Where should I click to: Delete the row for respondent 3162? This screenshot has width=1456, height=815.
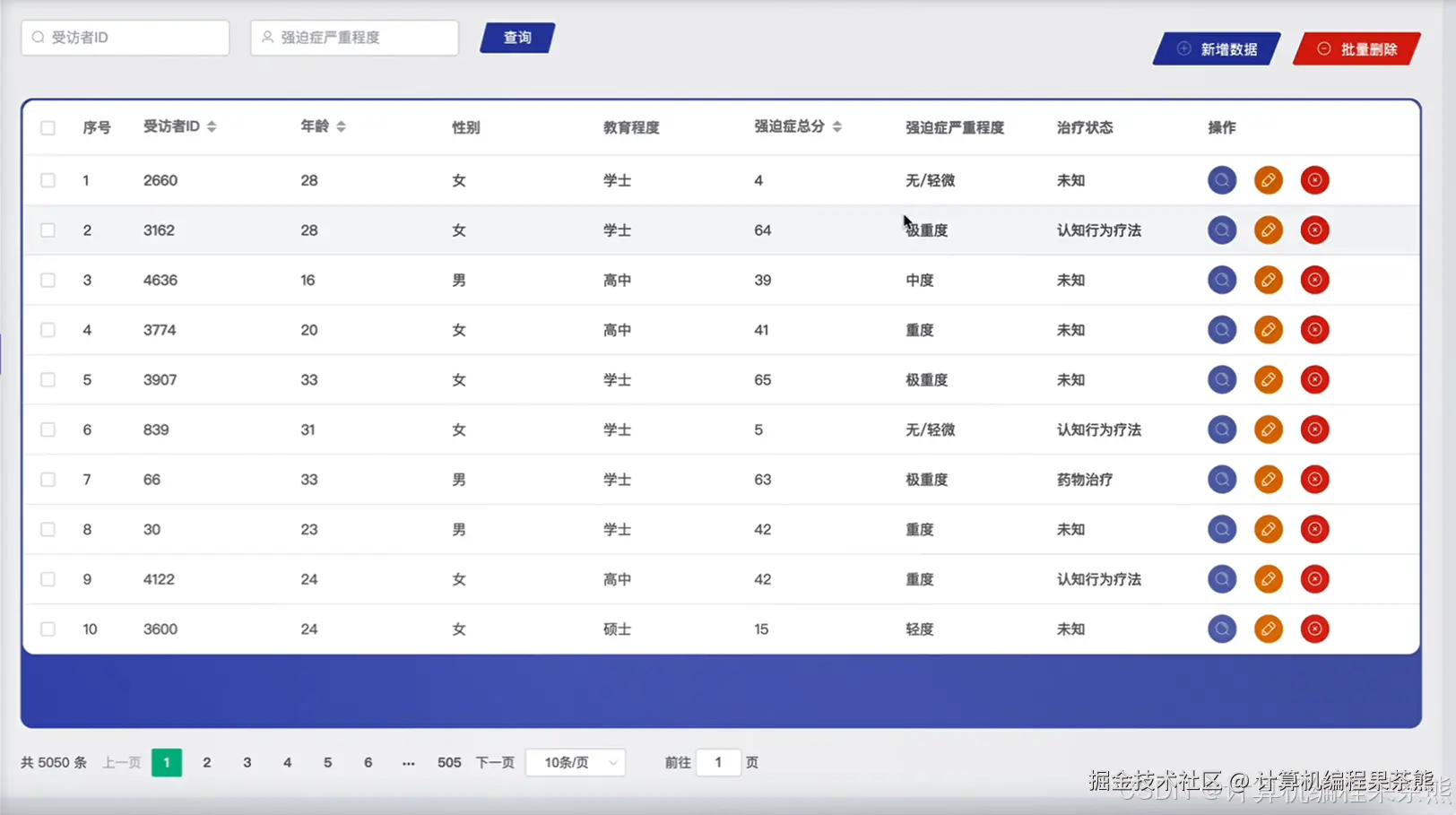tap(1315, 230)
